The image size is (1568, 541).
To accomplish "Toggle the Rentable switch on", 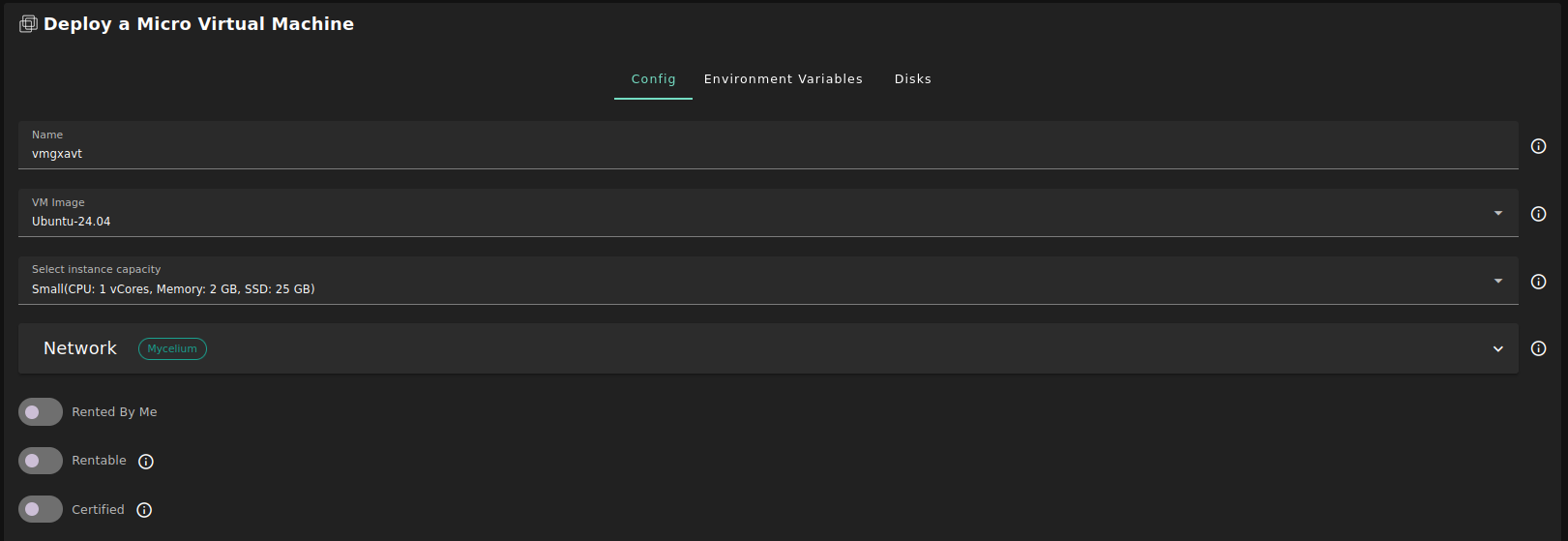I will [41, 461].
